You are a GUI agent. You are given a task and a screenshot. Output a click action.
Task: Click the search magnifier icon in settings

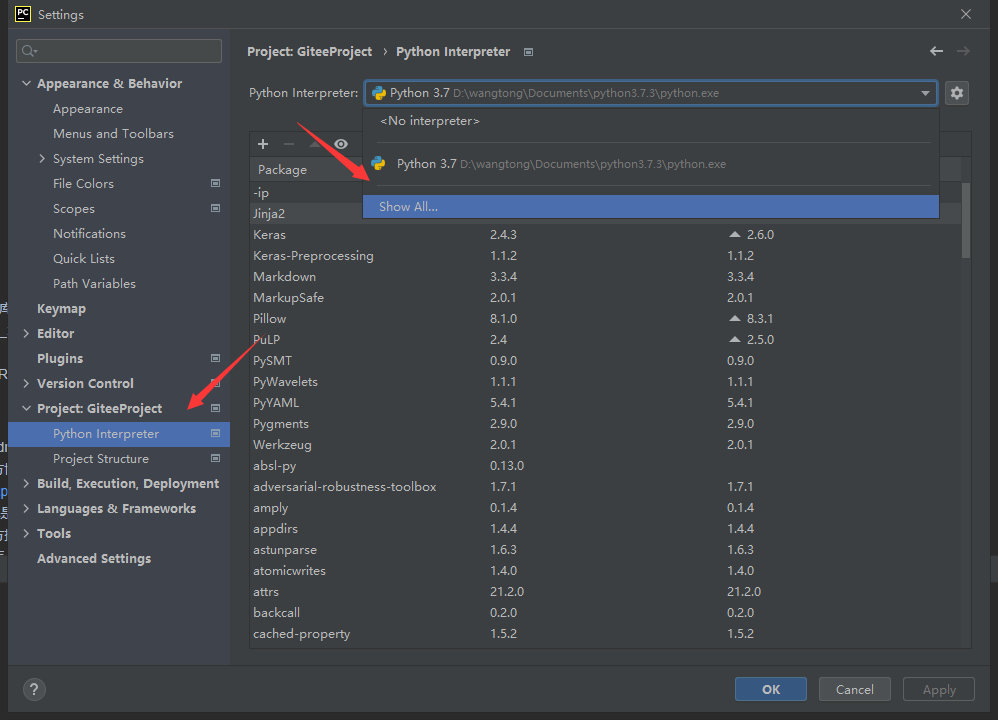coord(29,51)
